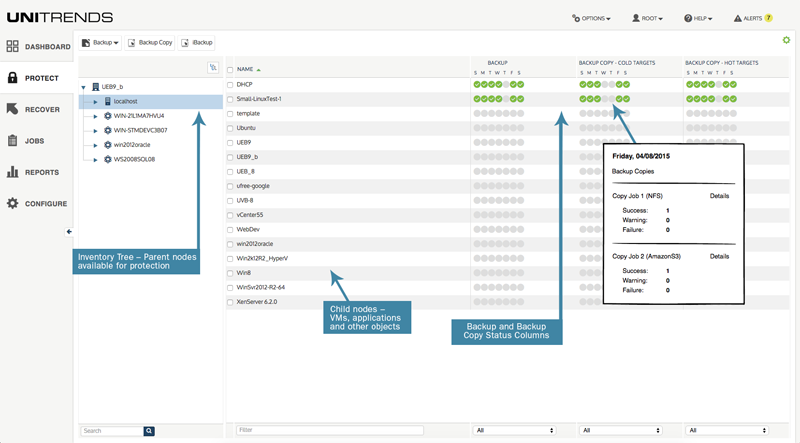Click the Protect lock icon

(x=13, y=78)
